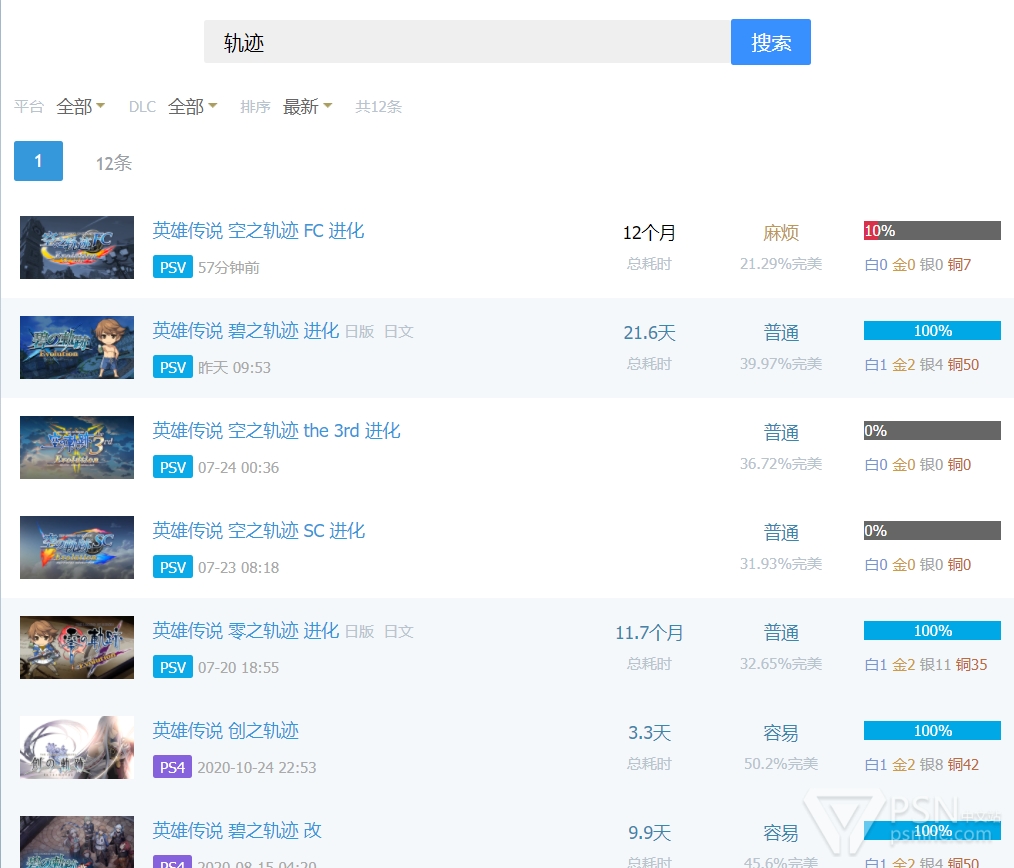Click the 空之轨迹 the 3rd 进化 title
This screenshot has height=868, width=1014.
point(276,431)
